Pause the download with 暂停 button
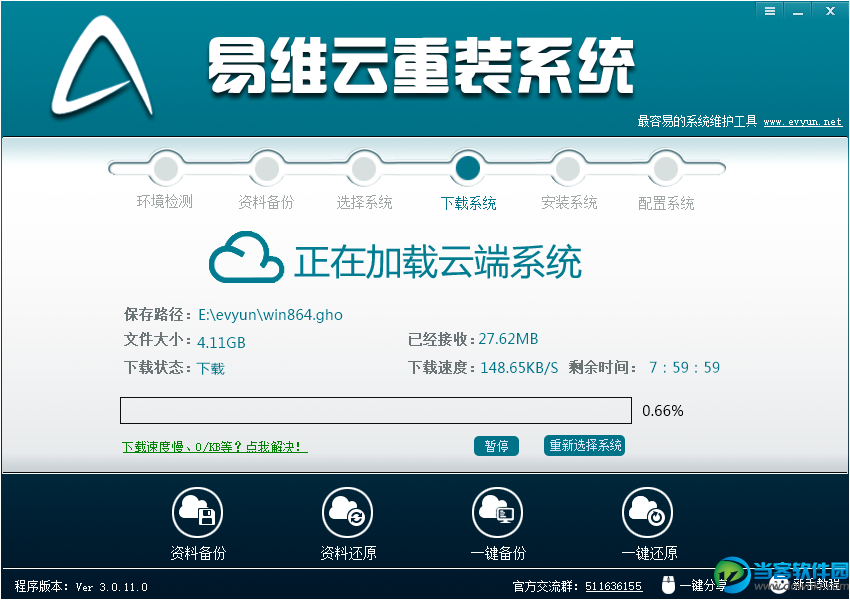Image resolution: width=850 pixels, height=600 pixels. pyautogui.click(x=496, y=446)
